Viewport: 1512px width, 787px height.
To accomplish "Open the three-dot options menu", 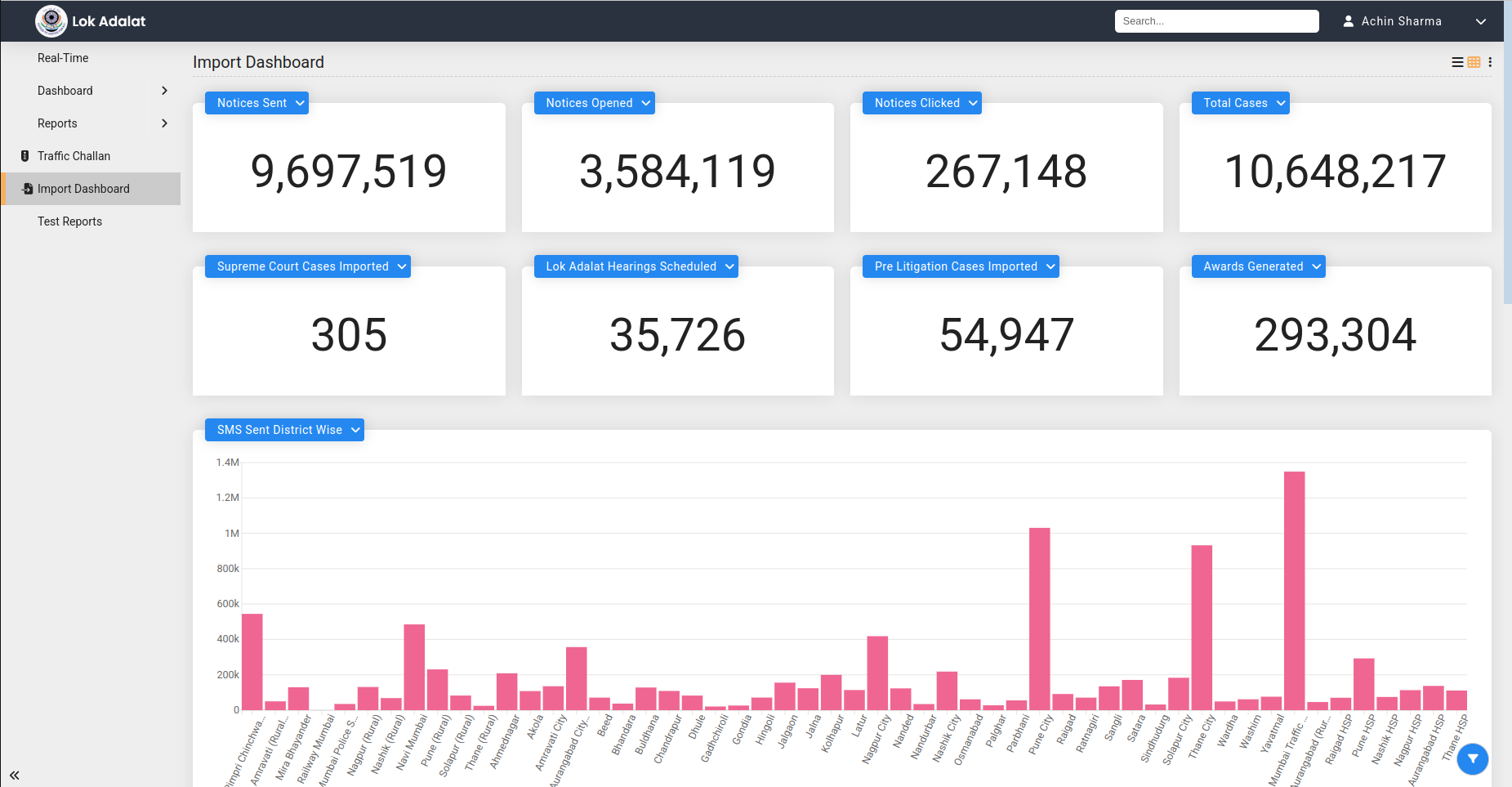I will point(1490,62).
